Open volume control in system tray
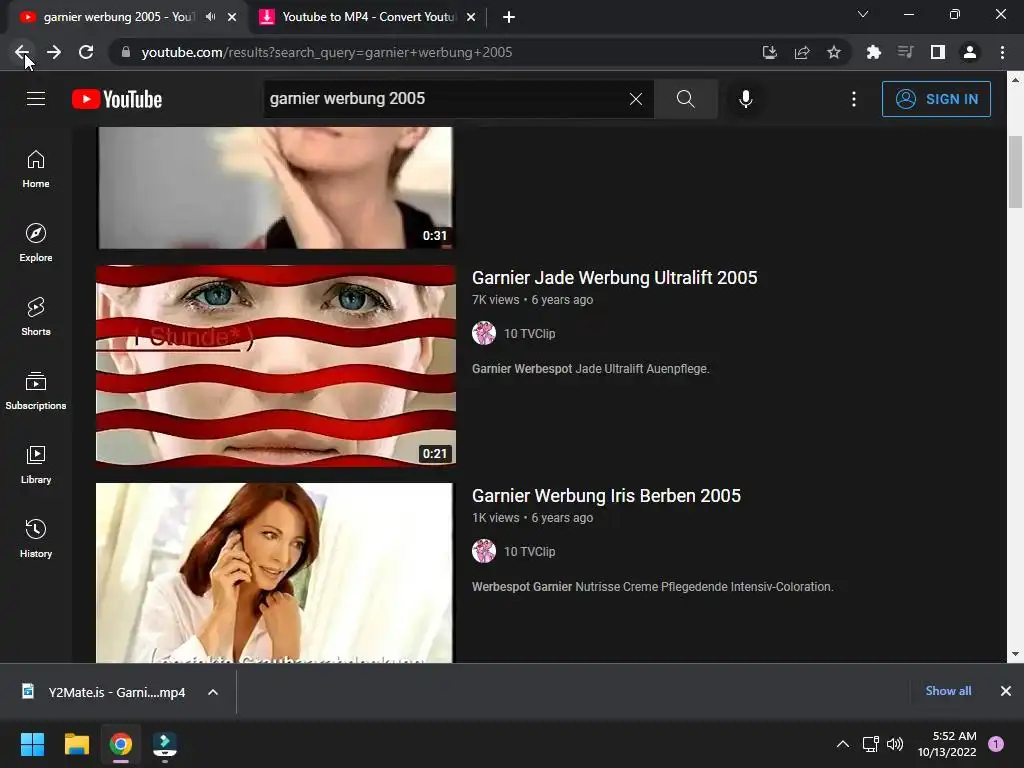1024x768 pixels. pyautogui.click(x=895, y=744)
